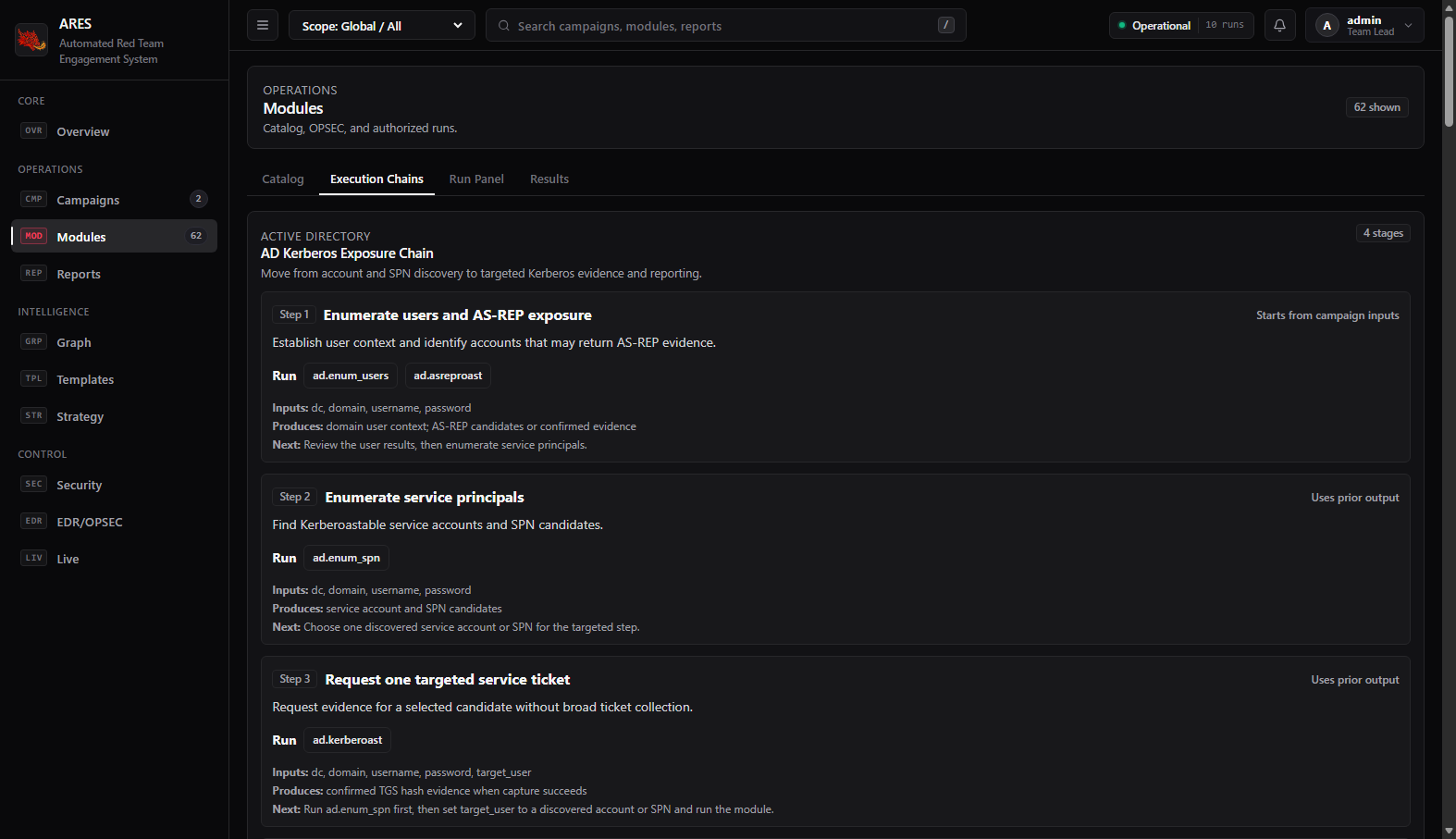Click the 10 runs counter
The image size is (1456, 839).
pos(1225,25)
